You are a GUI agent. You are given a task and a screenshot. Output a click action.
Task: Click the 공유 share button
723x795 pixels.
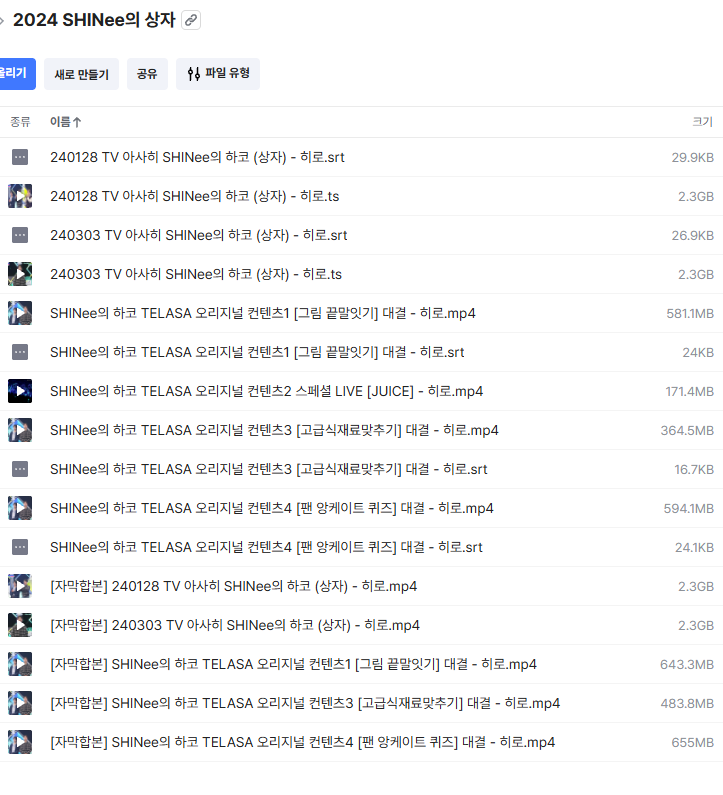(x=147, y=74)
